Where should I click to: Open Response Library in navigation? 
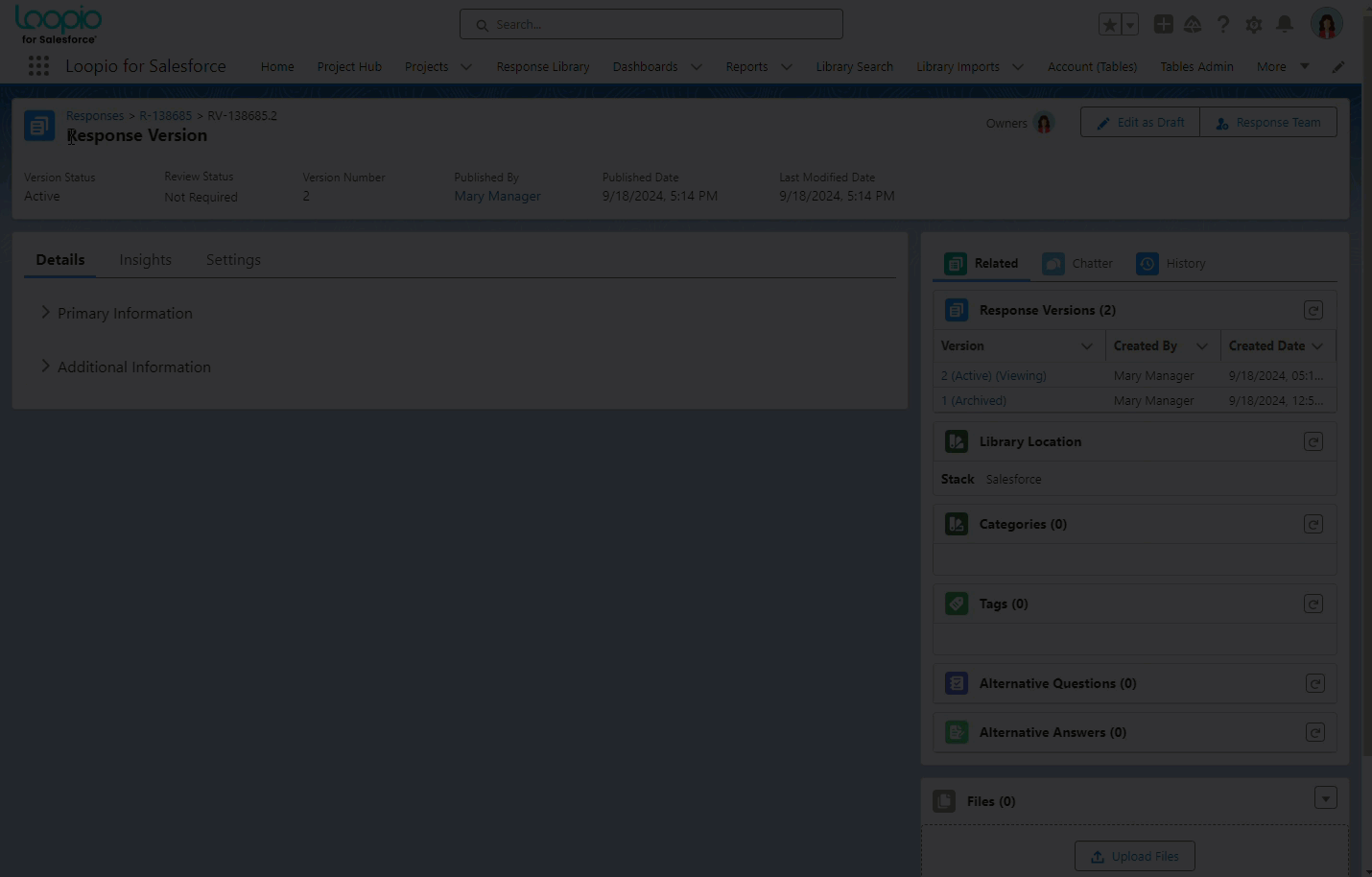pos(543,67)
